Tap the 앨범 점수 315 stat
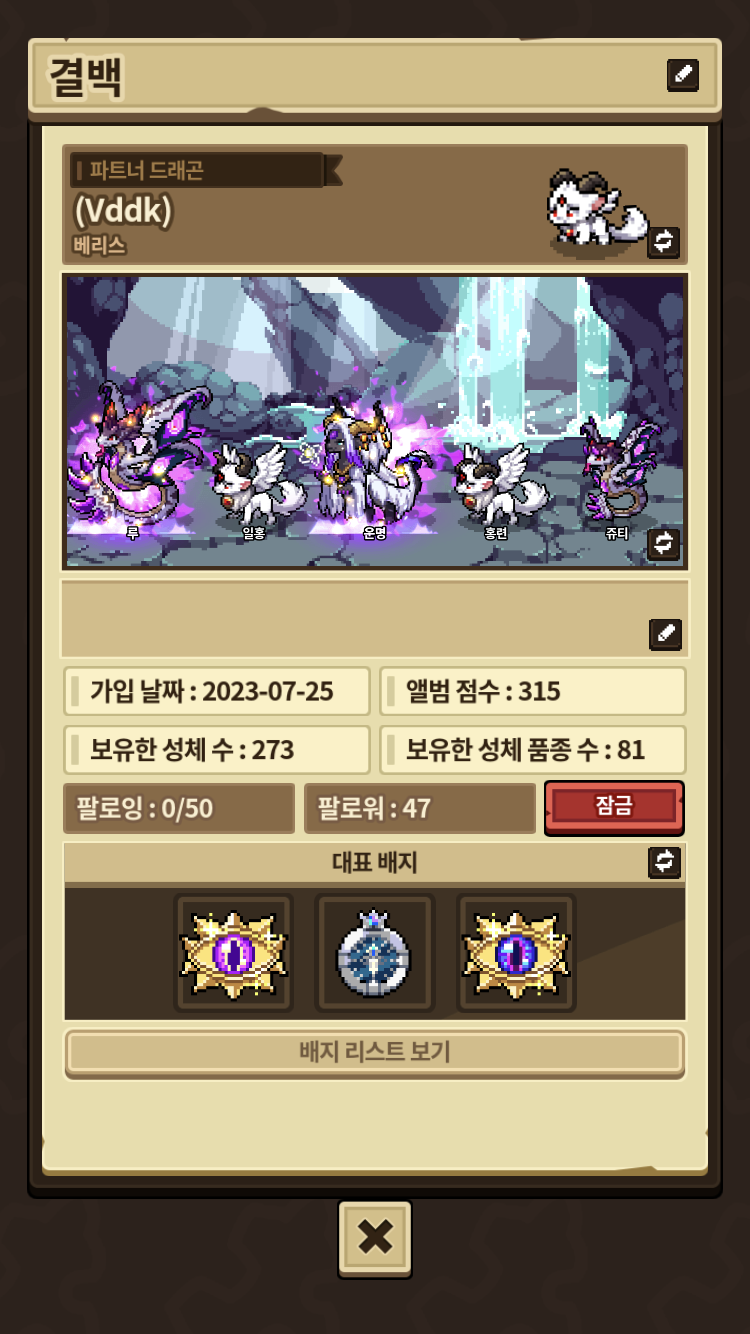The image size is (750, 1334). point(533,692)
